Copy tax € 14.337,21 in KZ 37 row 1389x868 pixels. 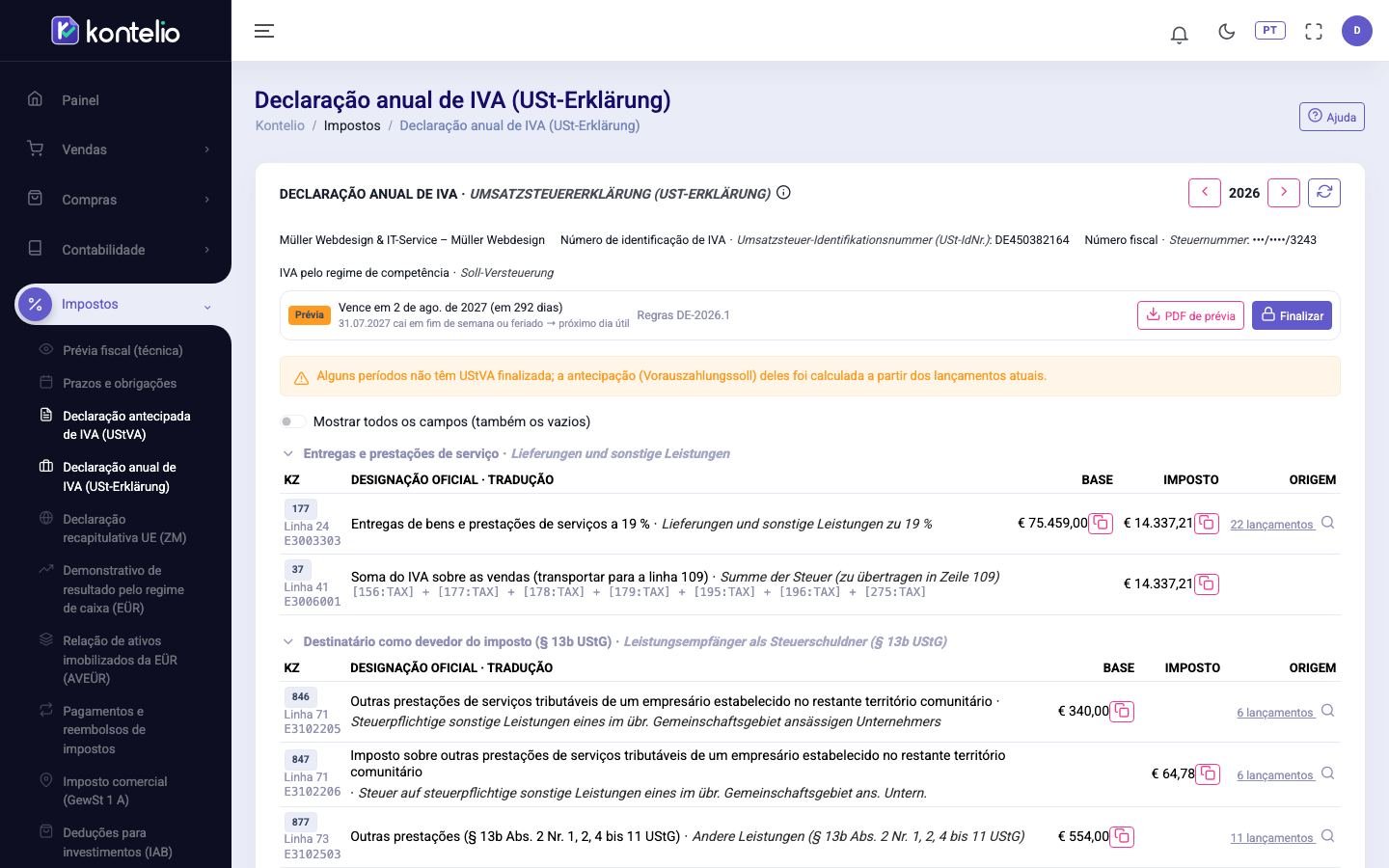pyautogui.click(x=1207, y=583)
